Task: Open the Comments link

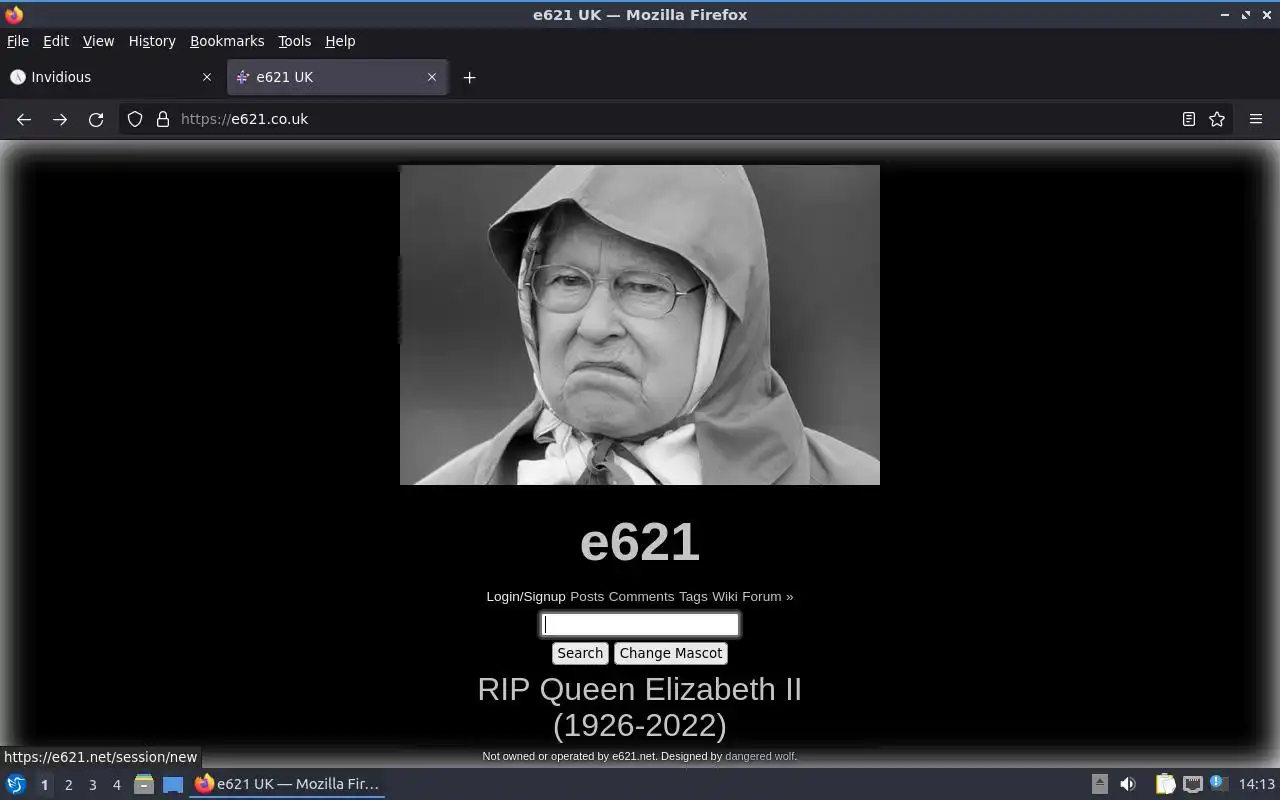Action: (x=641, y=596)
